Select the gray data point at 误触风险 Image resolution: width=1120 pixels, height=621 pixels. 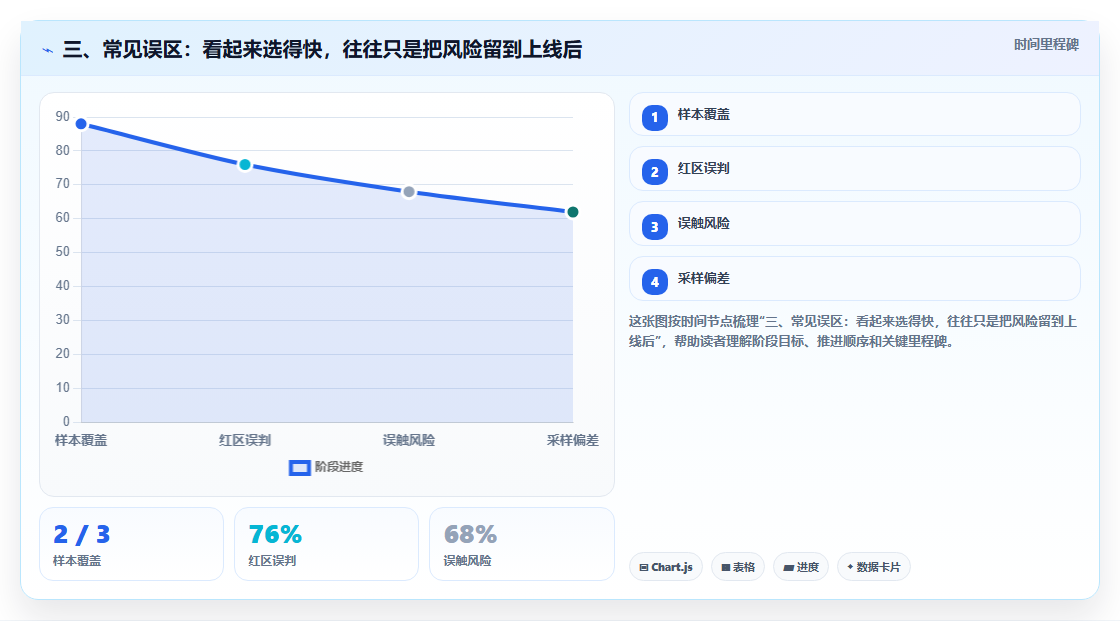(x=409, y=192)
